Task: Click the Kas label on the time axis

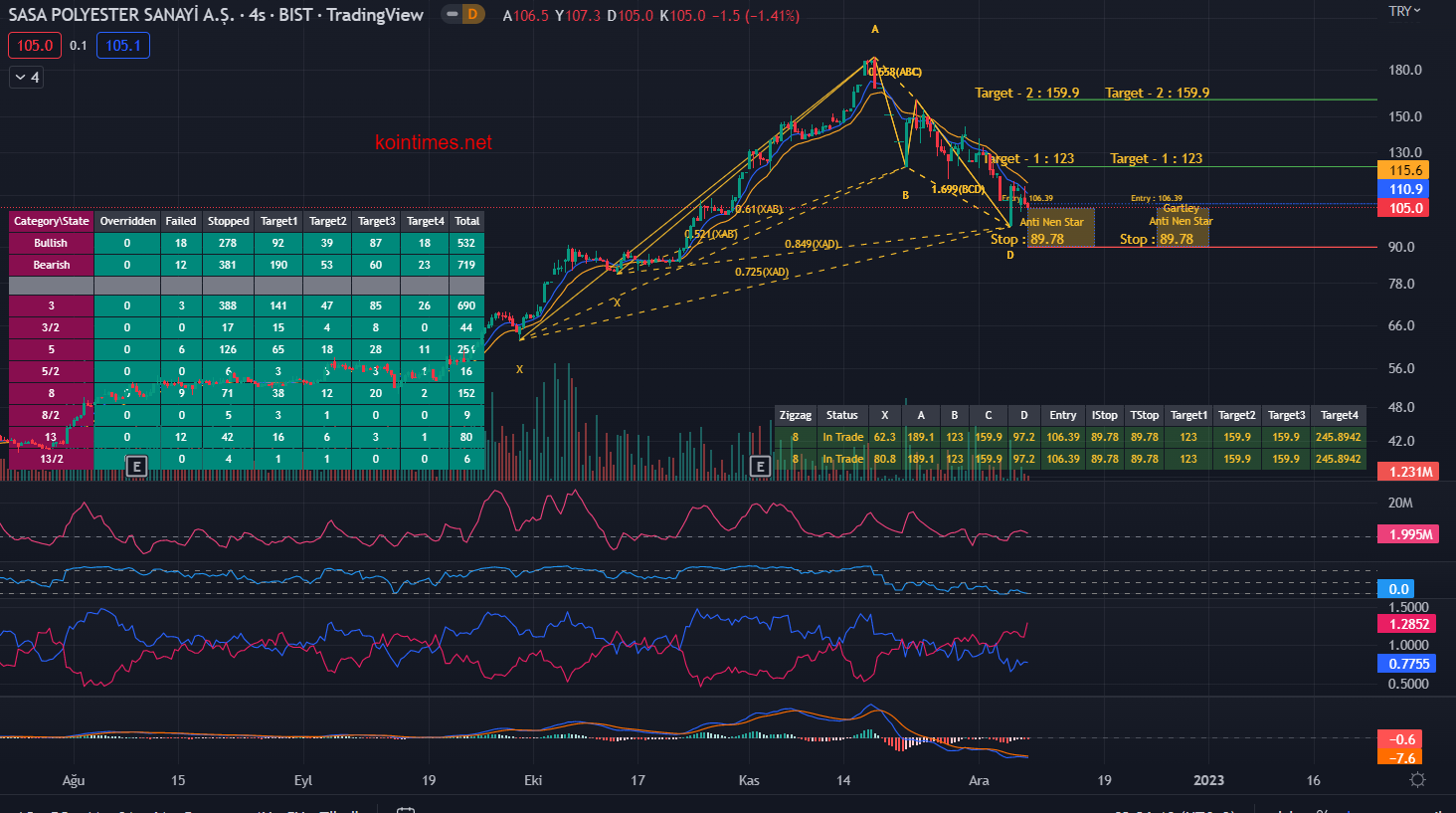Action: 749,780
